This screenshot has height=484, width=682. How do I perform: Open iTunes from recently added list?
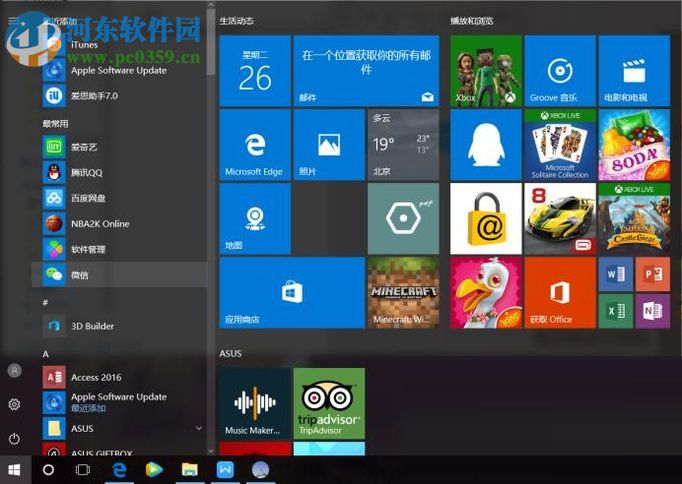click(x=120, y=44)
